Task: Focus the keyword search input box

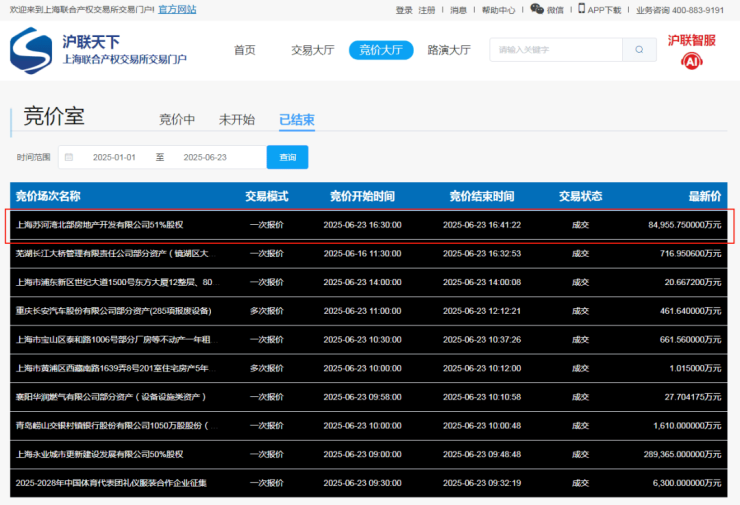Action: (x=555, y=50)
